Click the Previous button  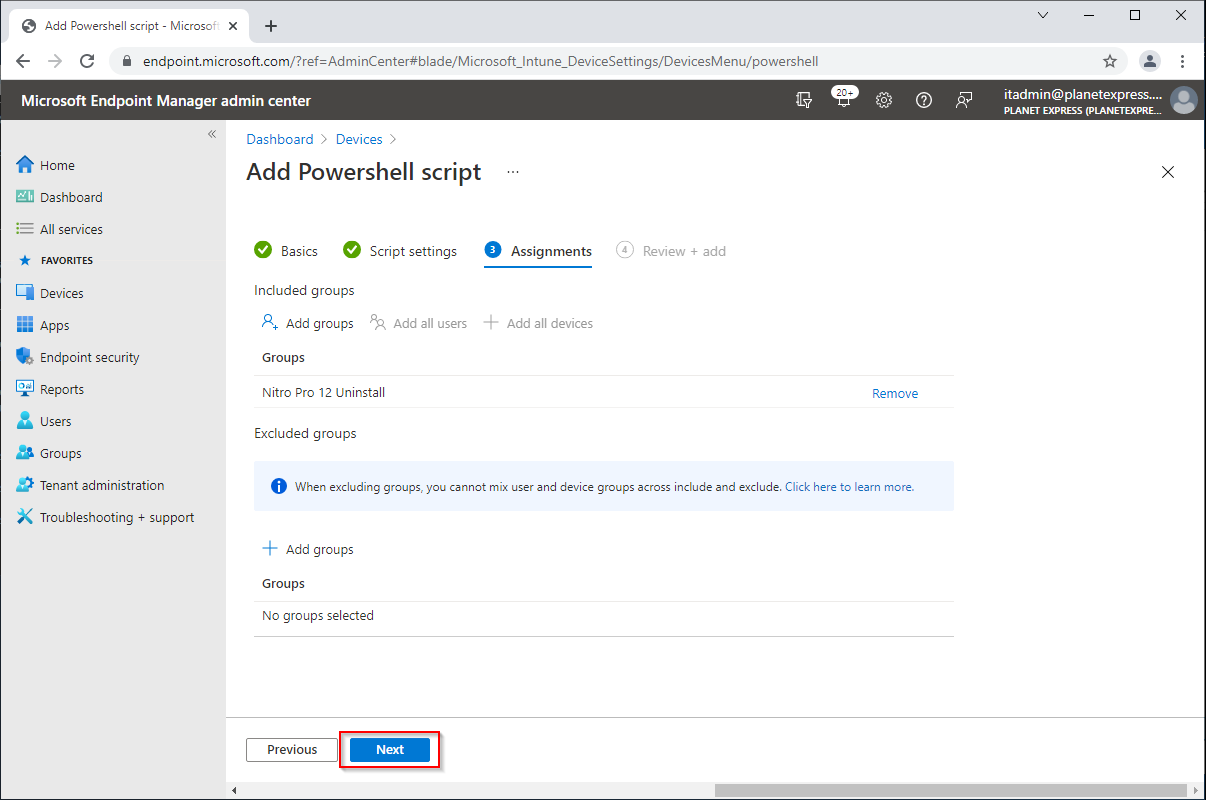[292, 749]
